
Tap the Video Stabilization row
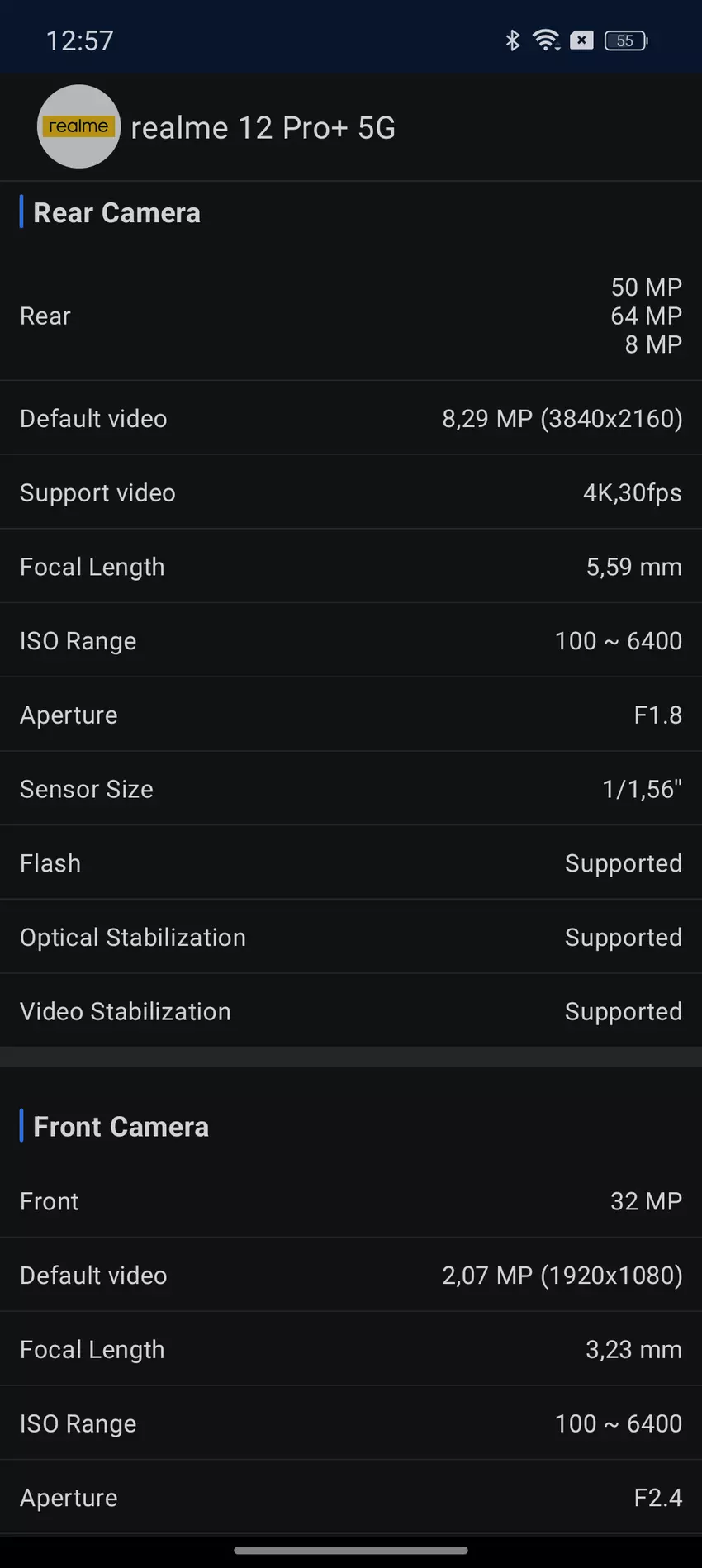[351, 1011]
